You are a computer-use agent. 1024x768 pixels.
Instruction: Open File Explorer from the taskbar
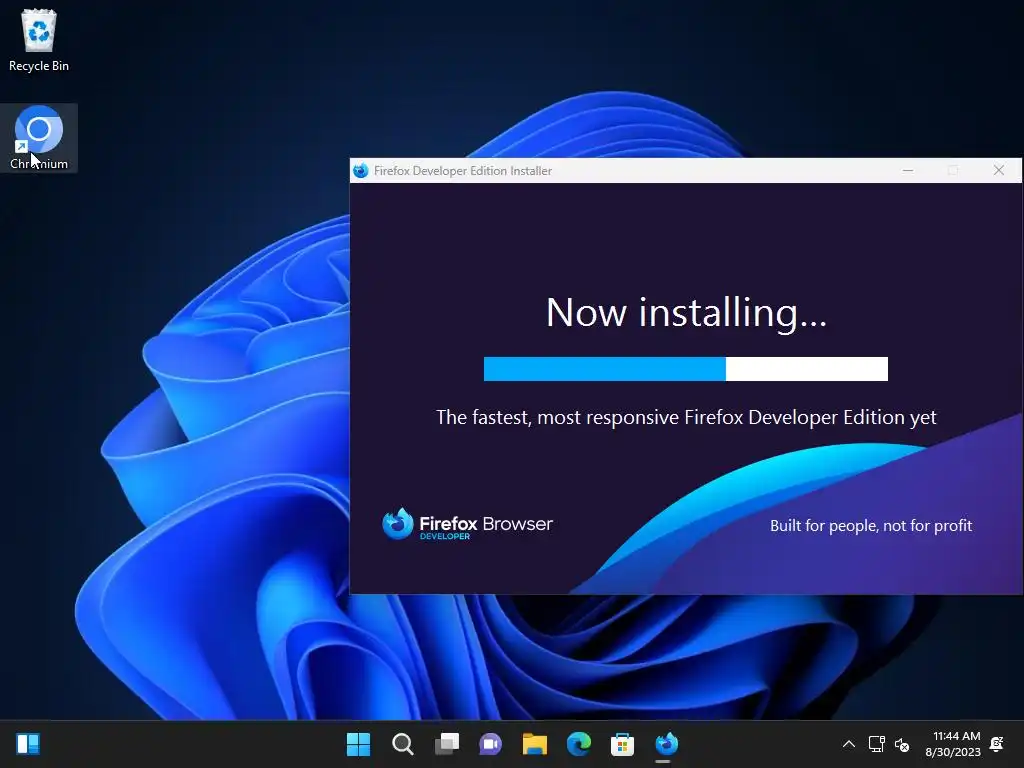pyautogui.click(x=534, y=744)
